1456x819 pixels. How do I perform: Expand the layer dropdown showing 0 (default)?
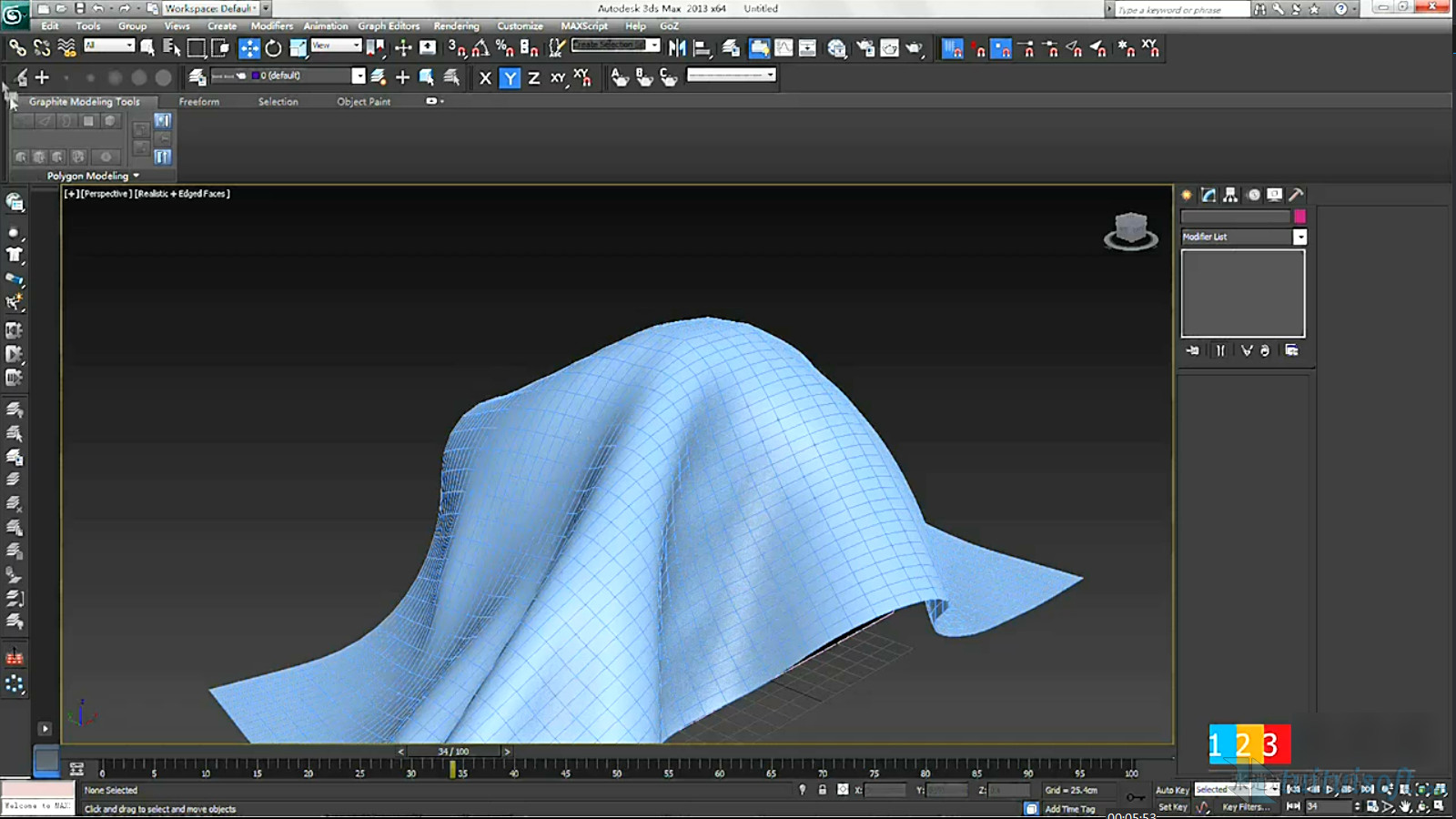pyautogui.click(x=358, y=76)
